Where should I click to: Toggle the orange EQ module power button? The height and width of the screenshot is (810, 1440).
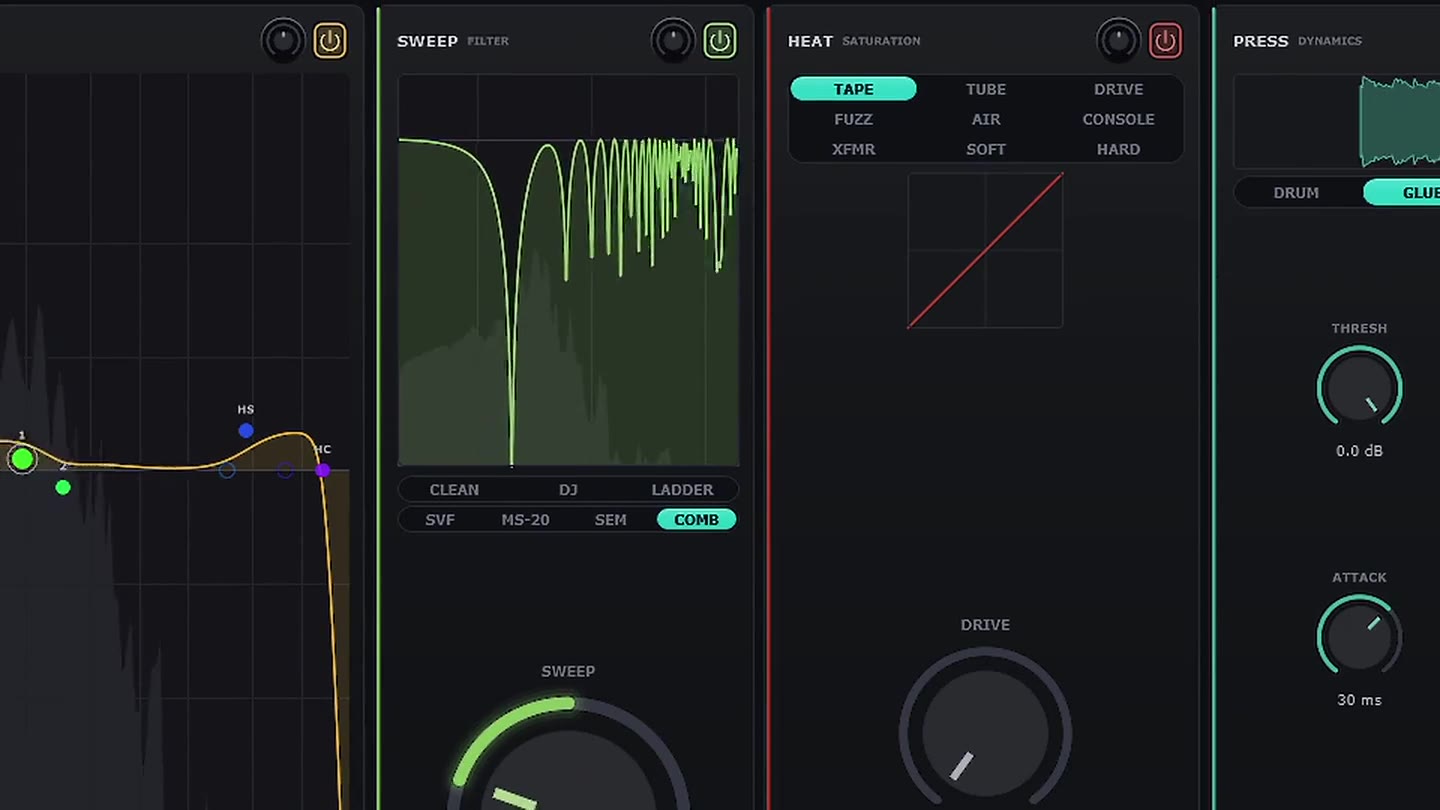pyautogui.click(x=330, y=41)
